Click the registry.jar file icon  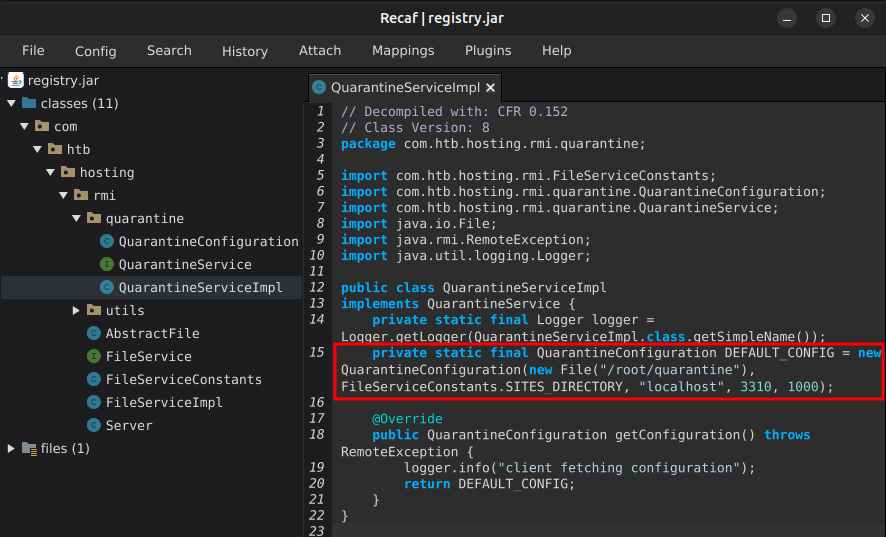pyautogui.click(x=16, y=81)
